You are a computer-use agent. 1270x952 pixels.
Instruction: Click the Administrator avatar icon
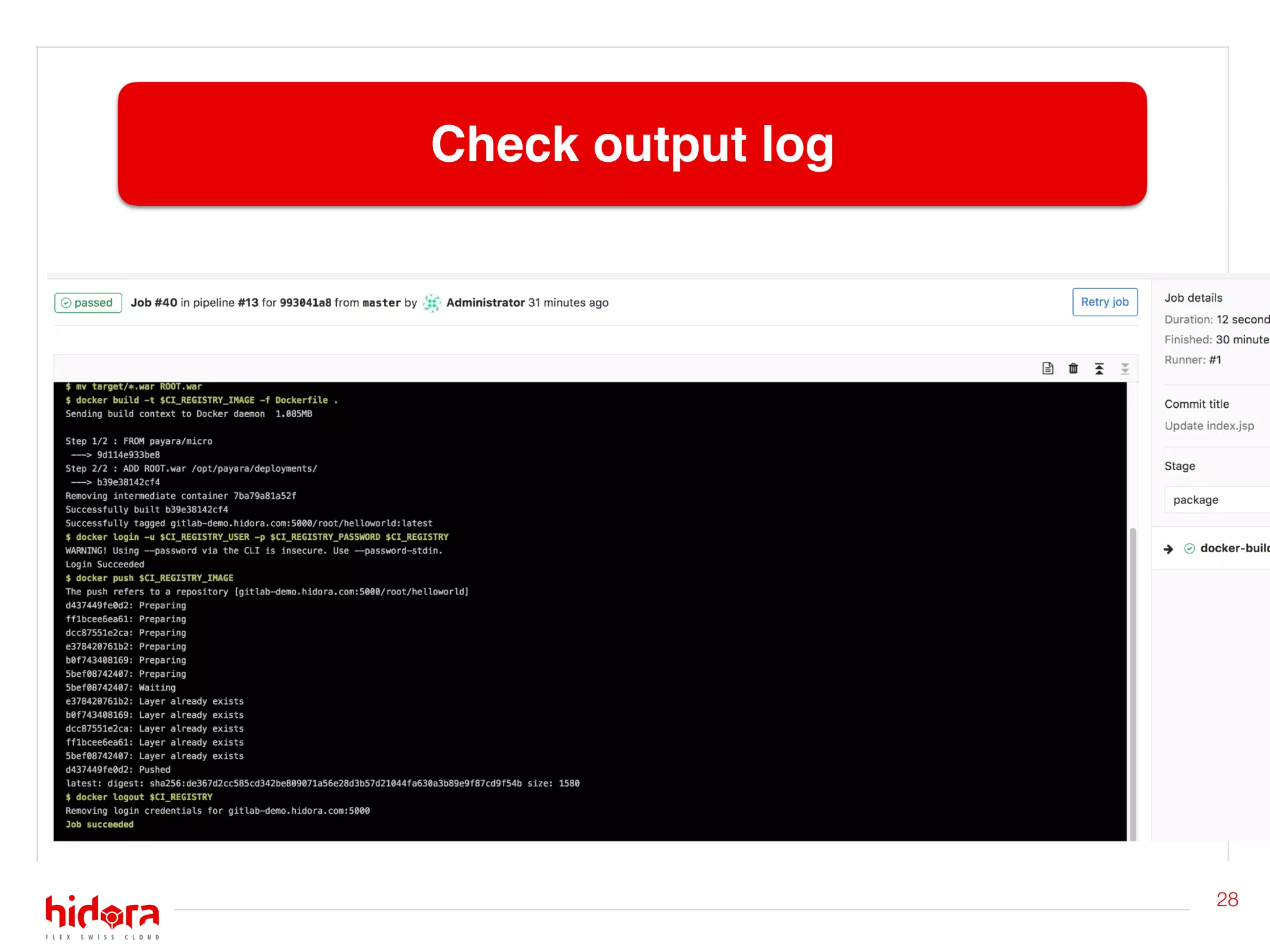click(432, 302)
